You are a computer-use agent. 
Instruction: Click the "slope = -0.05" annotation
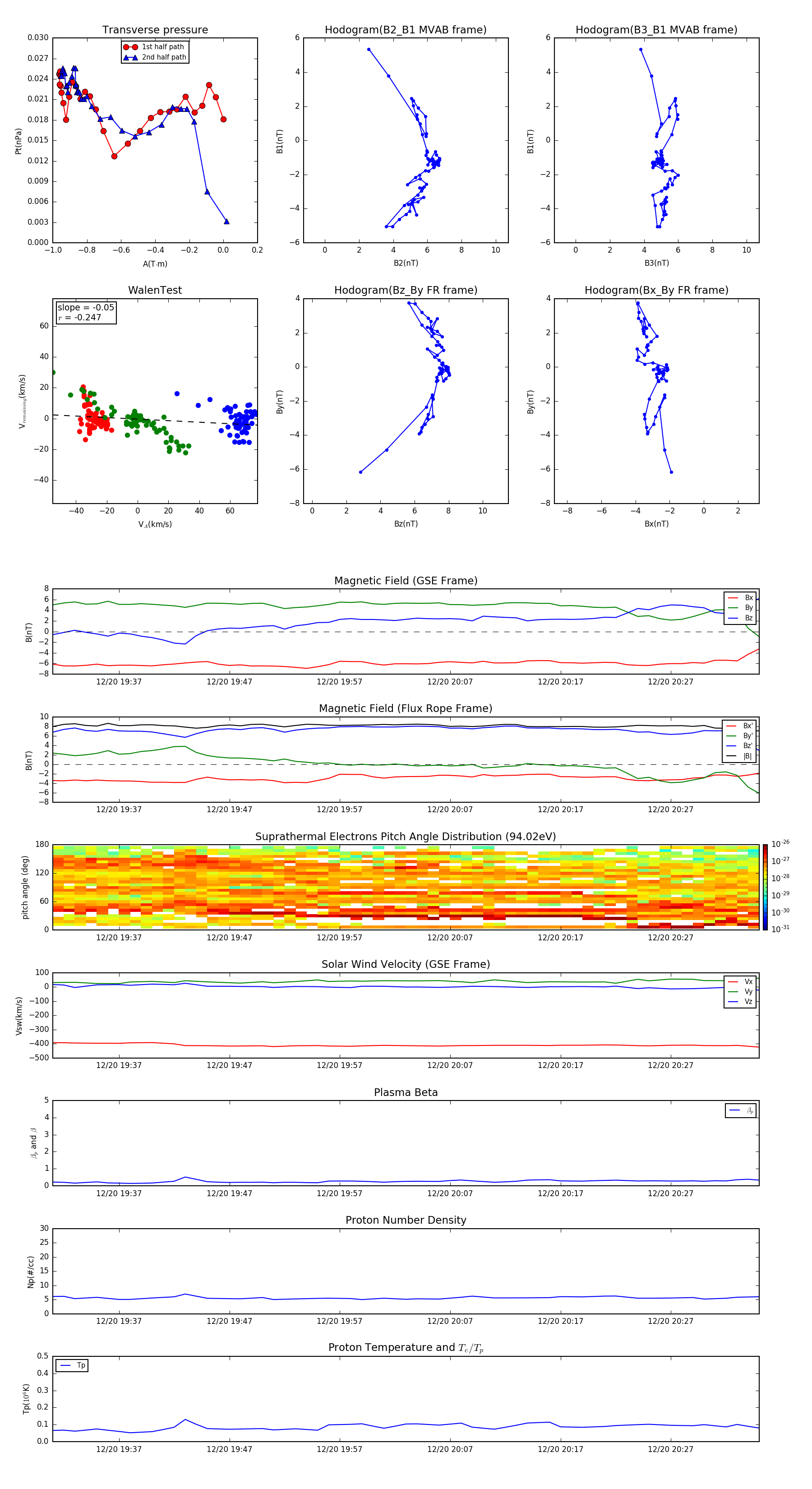click(x=86, y=308)
